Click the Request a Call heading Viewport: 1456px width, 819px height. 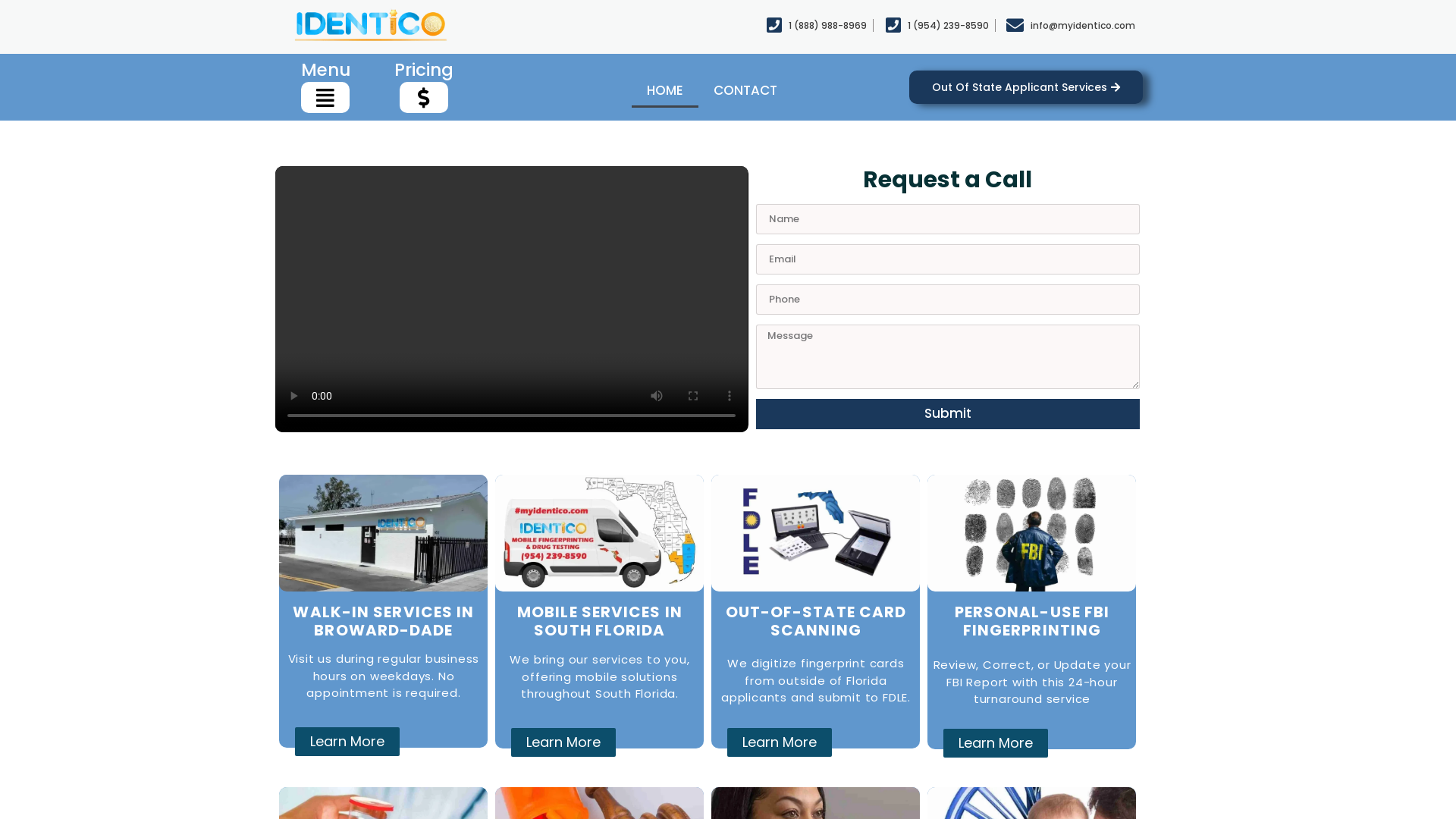(x=947, y=180)
